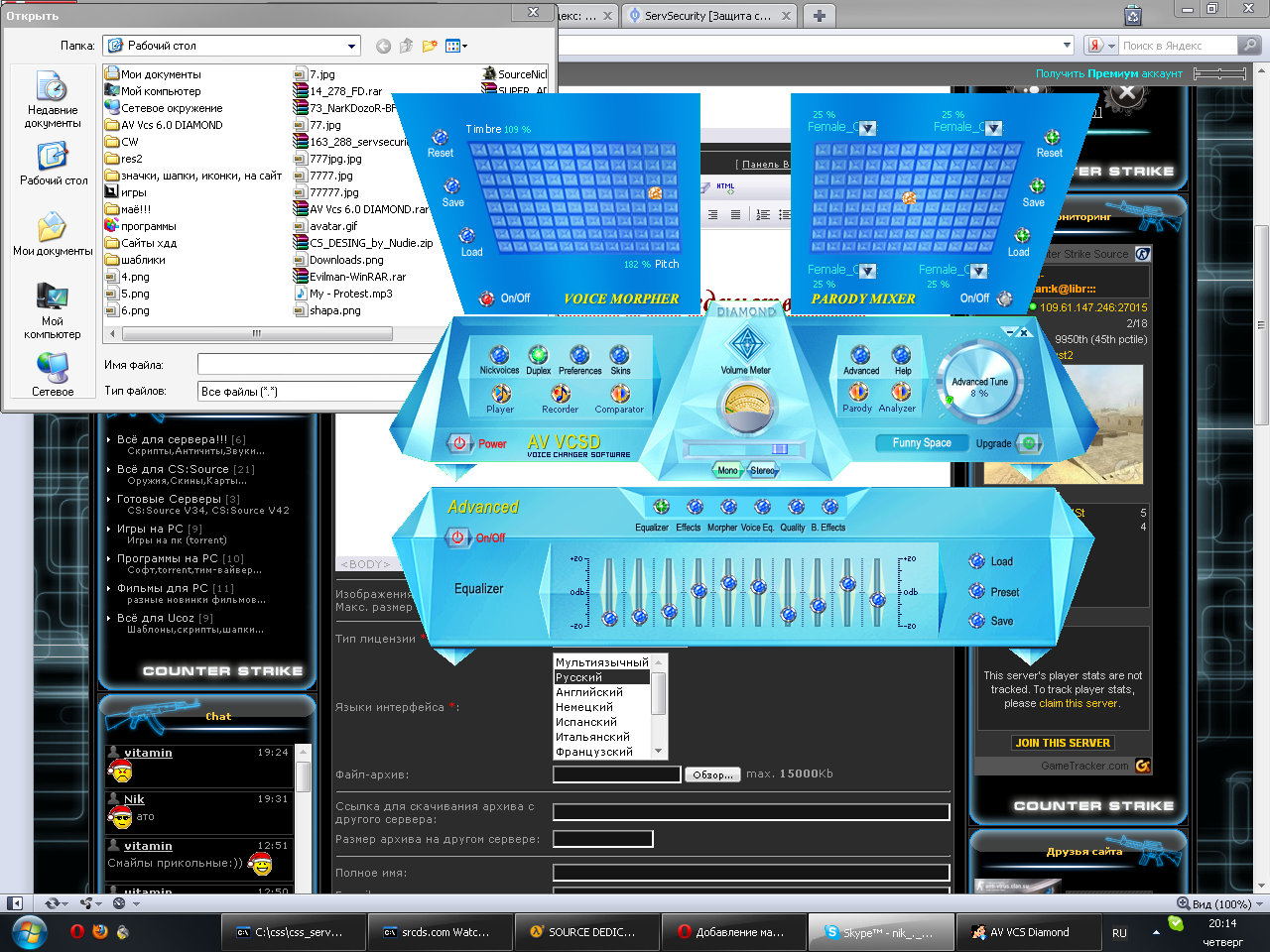Switch to the ServSecurity browser tab

click(x=706, y=16)
